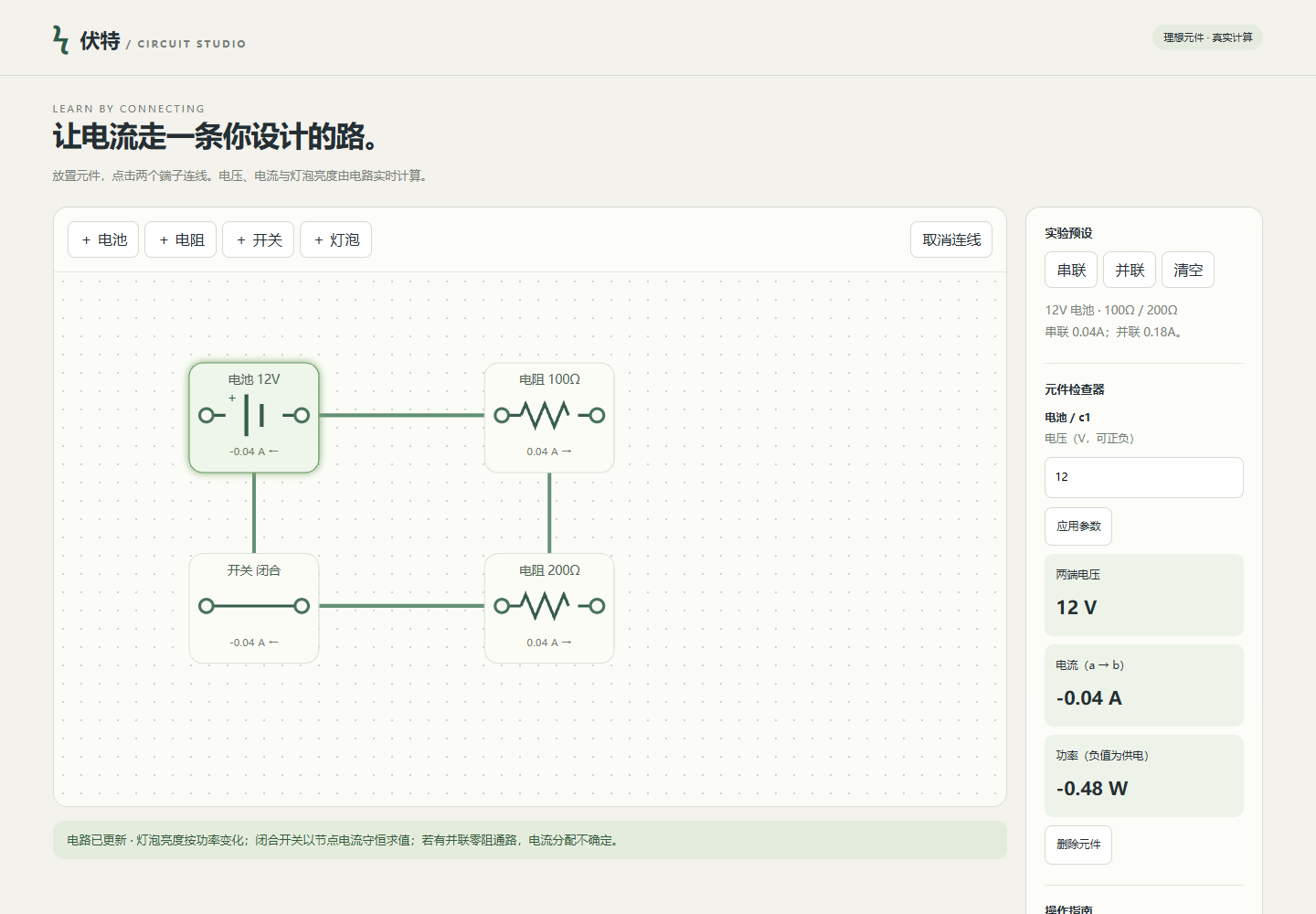The image size is (1316, 914).
Task: Click the -0.04 A current readout
Action: click(1088, 698)
